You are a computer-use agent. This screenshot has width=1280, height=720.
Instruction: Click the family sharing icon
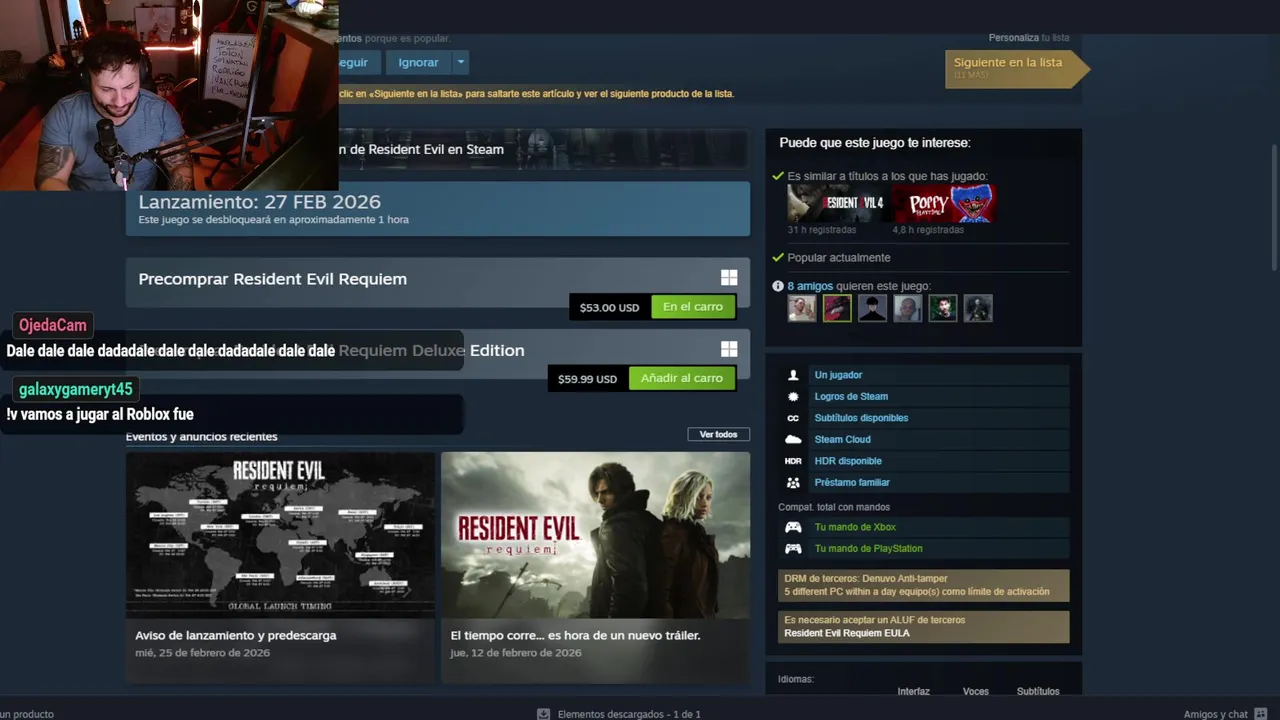click(793, 482)
